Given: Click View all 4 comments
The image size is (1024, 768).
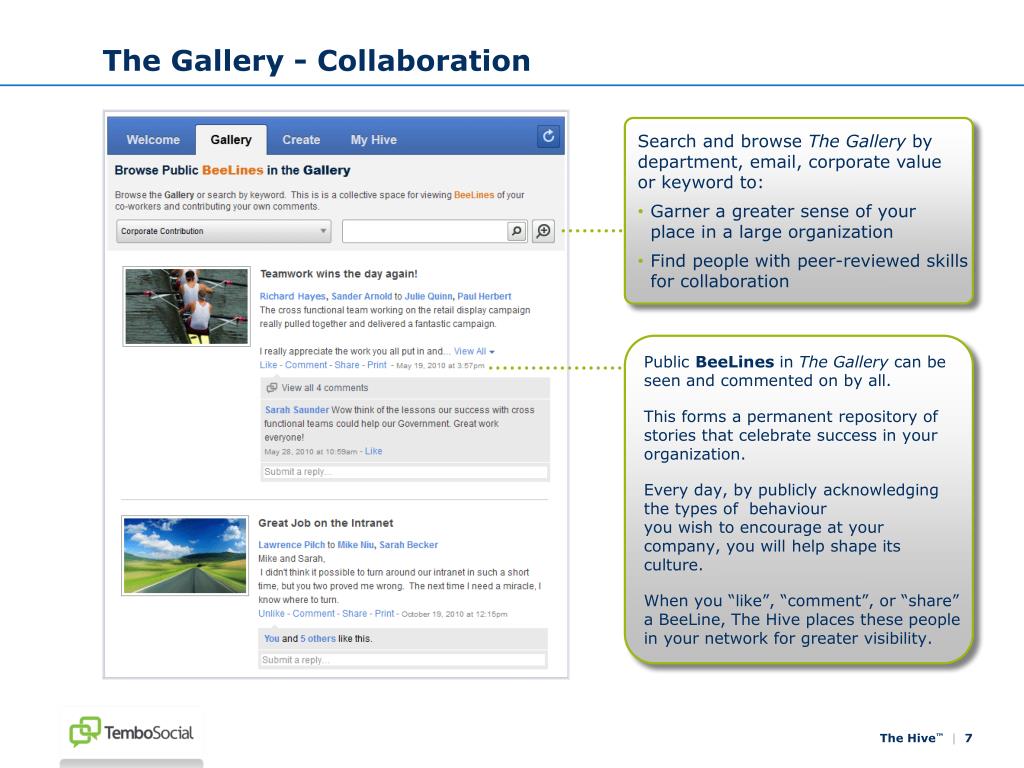Looking at the screenshot, I should click(x=325, y=388).
